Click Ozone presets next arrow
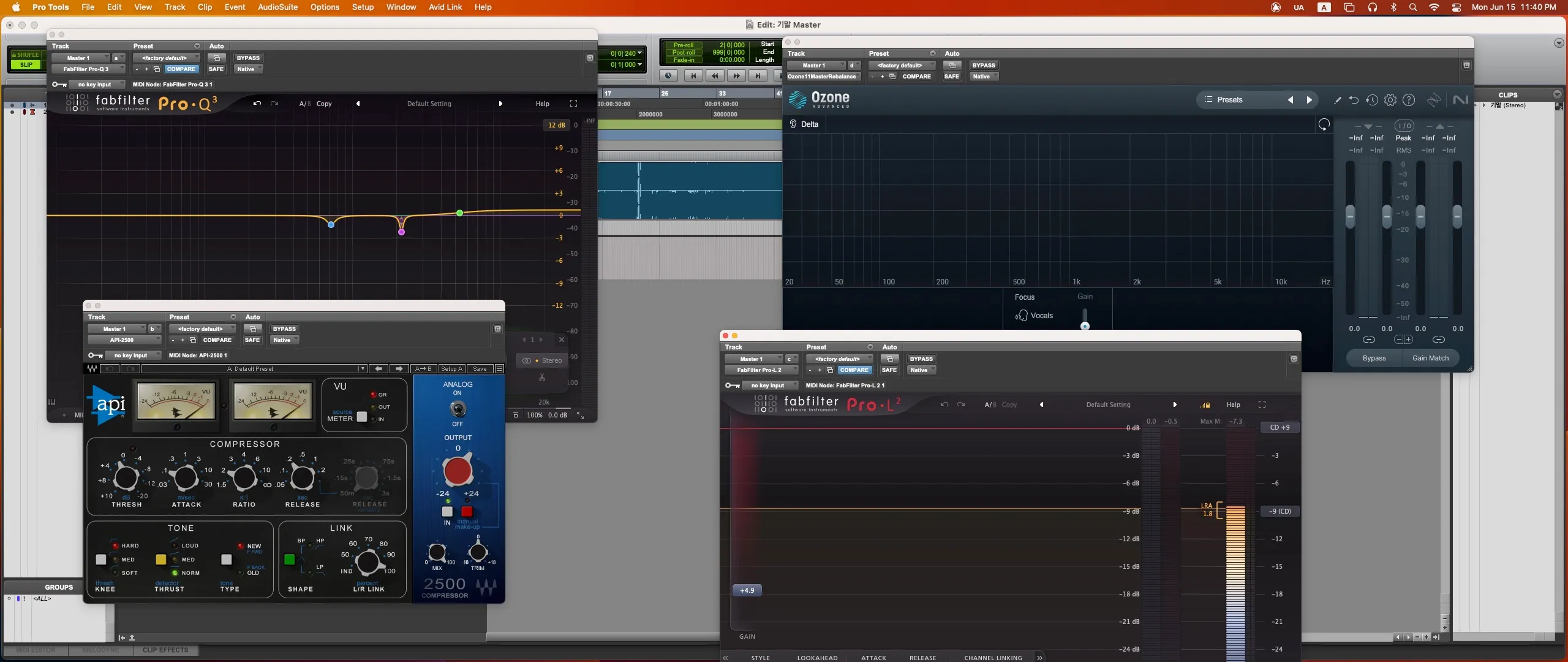 click(x=1310, y=100)
